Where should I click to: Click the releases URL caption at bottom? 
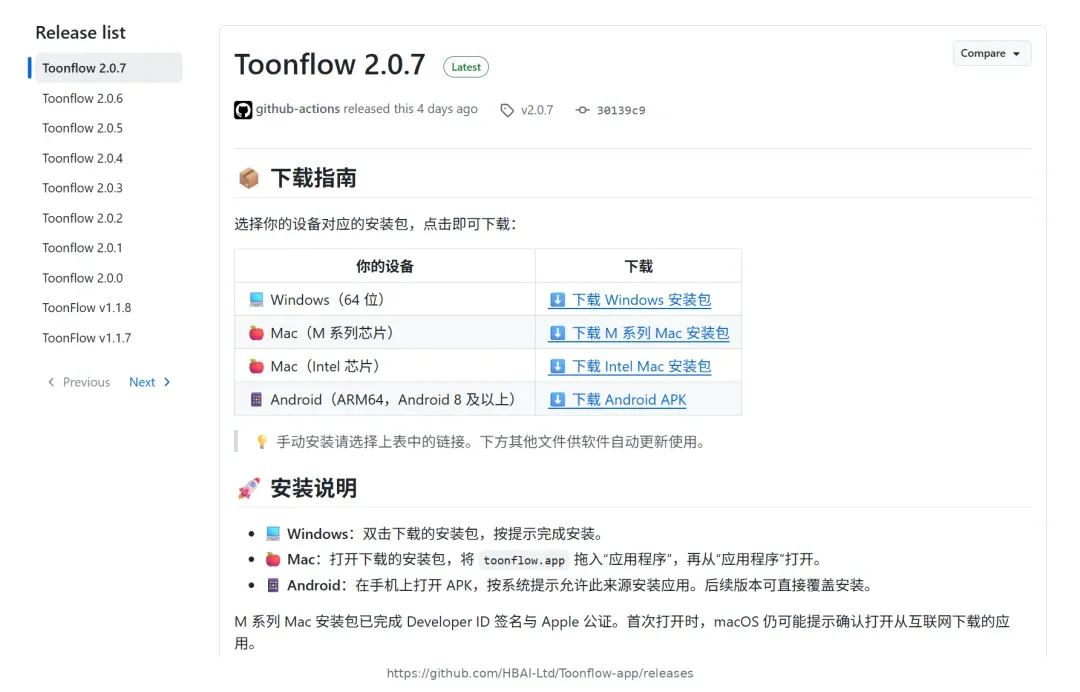point(540,673)
